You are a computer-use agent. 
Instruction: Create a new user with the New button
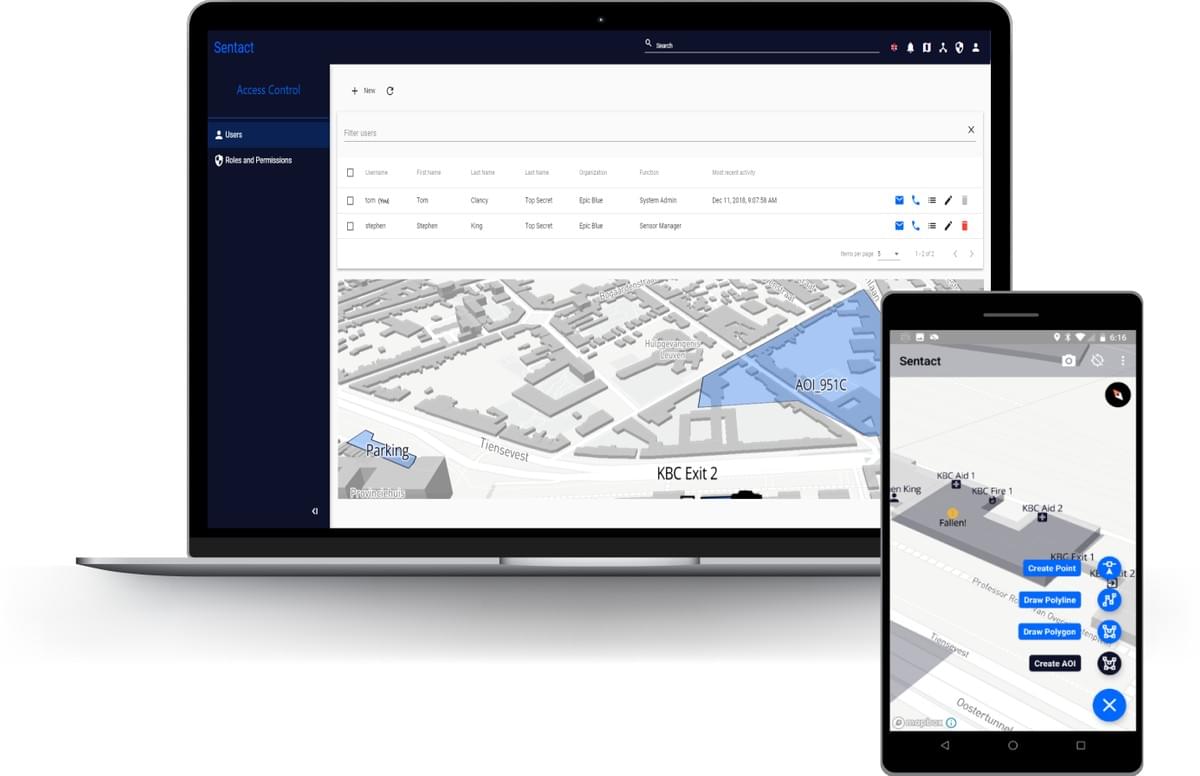pyautogui.click(x=364, y=90)
